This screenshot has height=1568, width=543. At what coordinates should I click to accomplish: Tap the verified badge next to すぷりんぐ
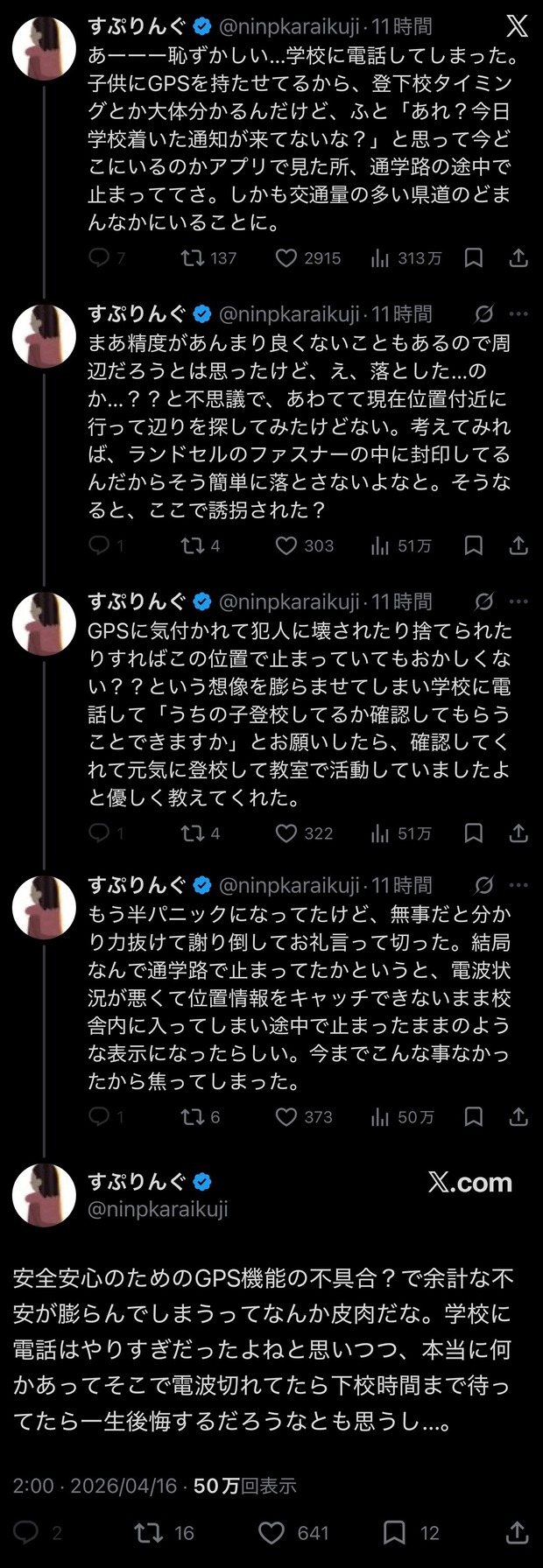(203, 26)
